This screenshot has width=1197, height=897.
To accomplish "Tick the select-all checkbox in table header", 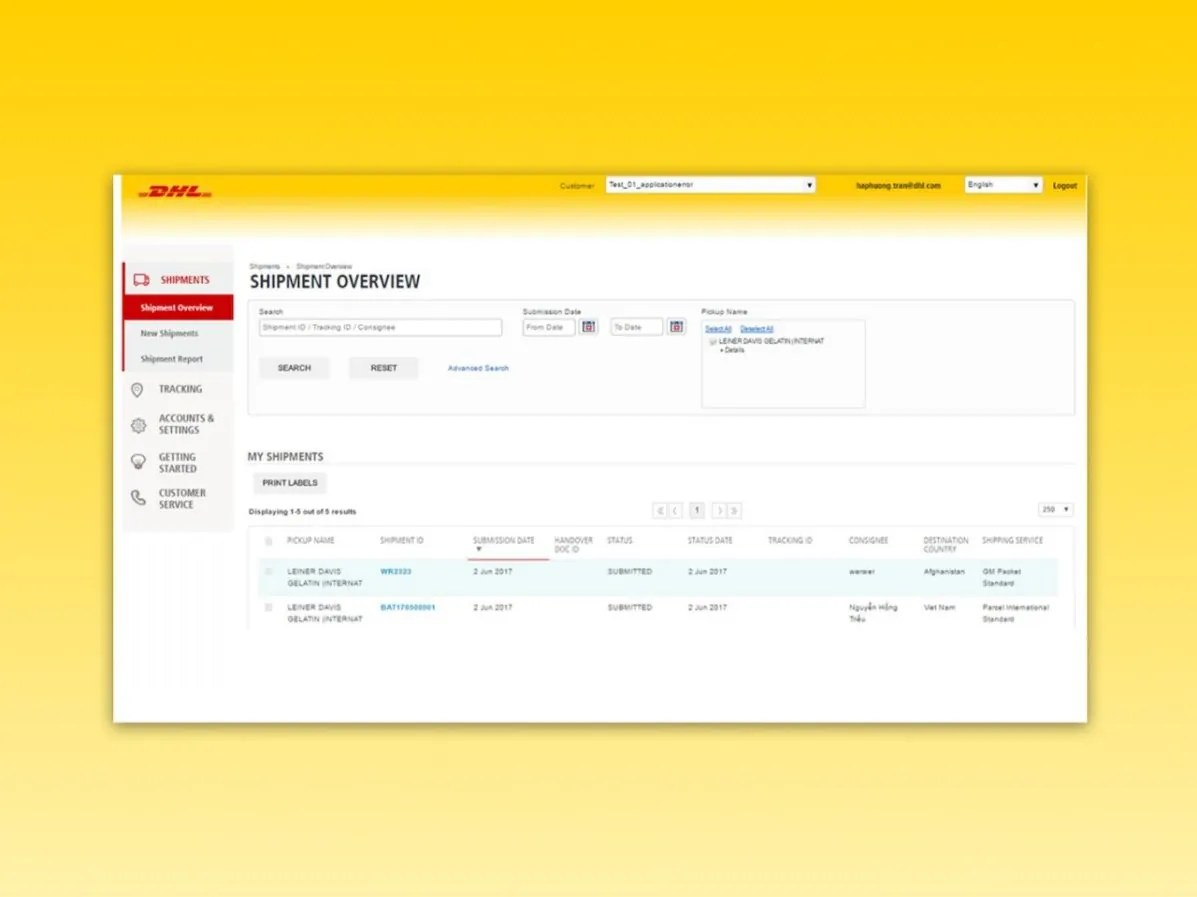I will pos(268,541).
